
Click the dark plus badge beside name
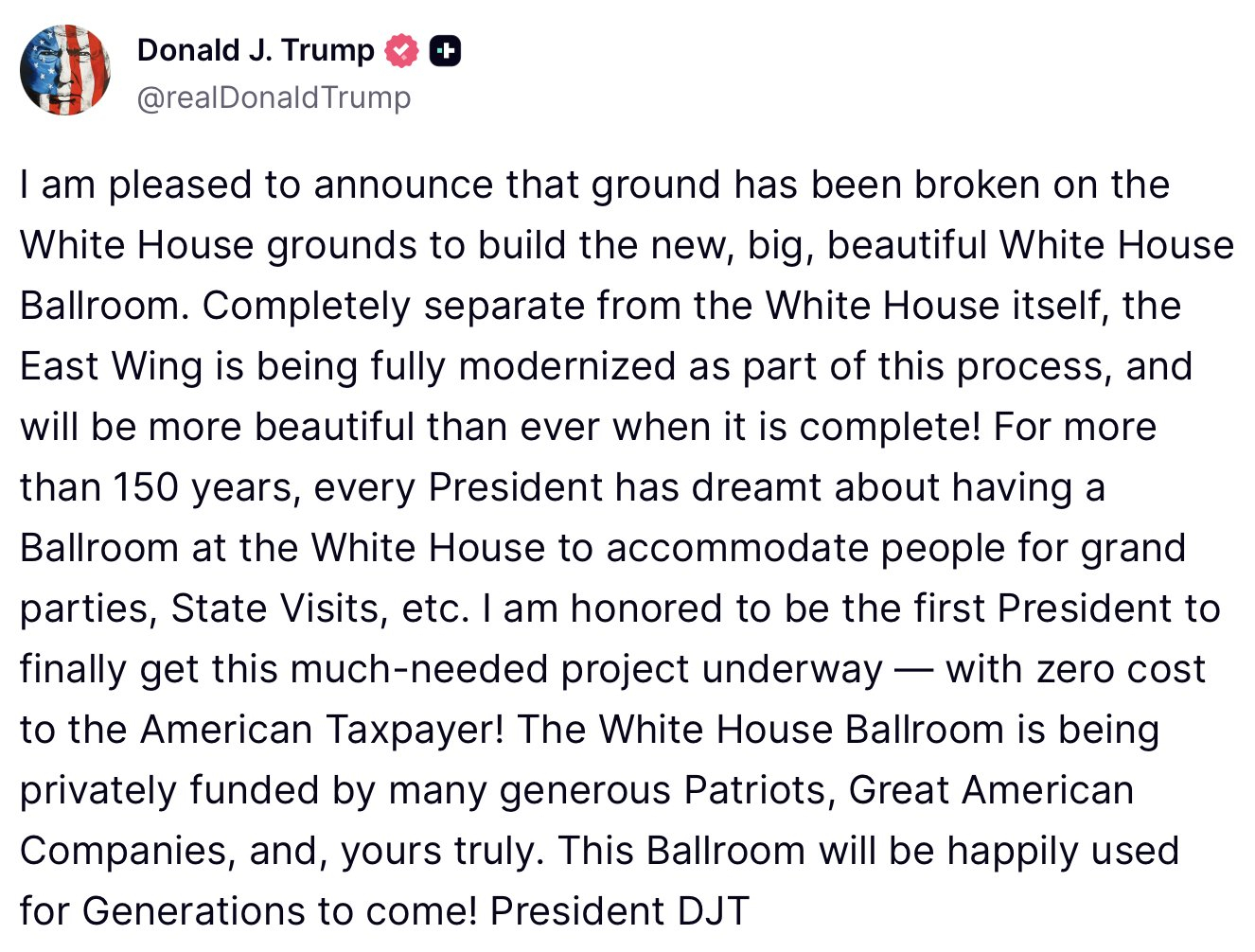point(445,50)
